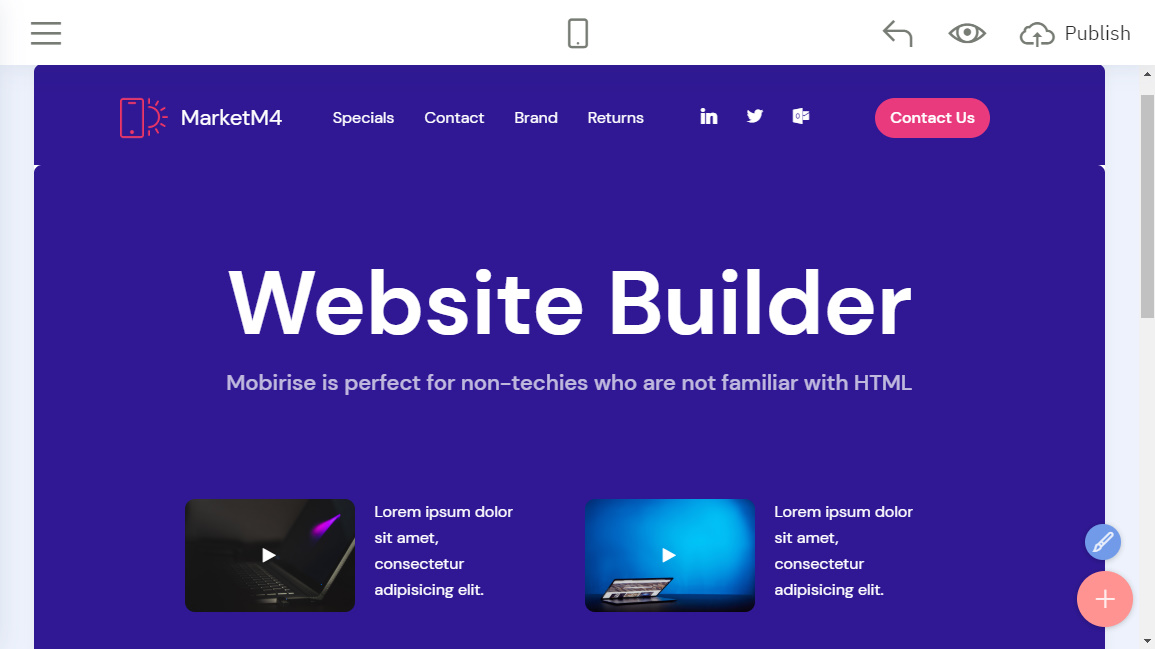Play the dark laptop video thumbnail

coord(270,555)
